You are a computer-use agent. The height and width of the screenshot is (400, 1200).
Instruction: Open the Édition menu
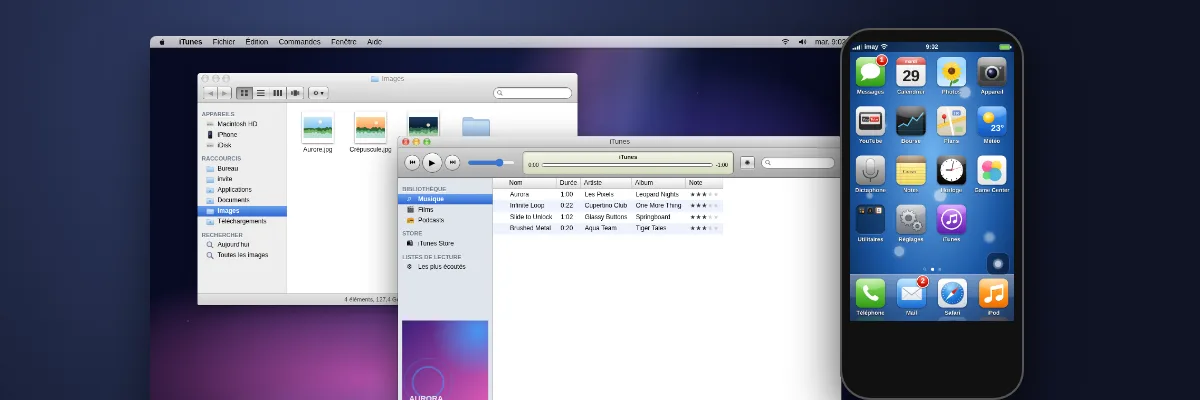(257, 42)
